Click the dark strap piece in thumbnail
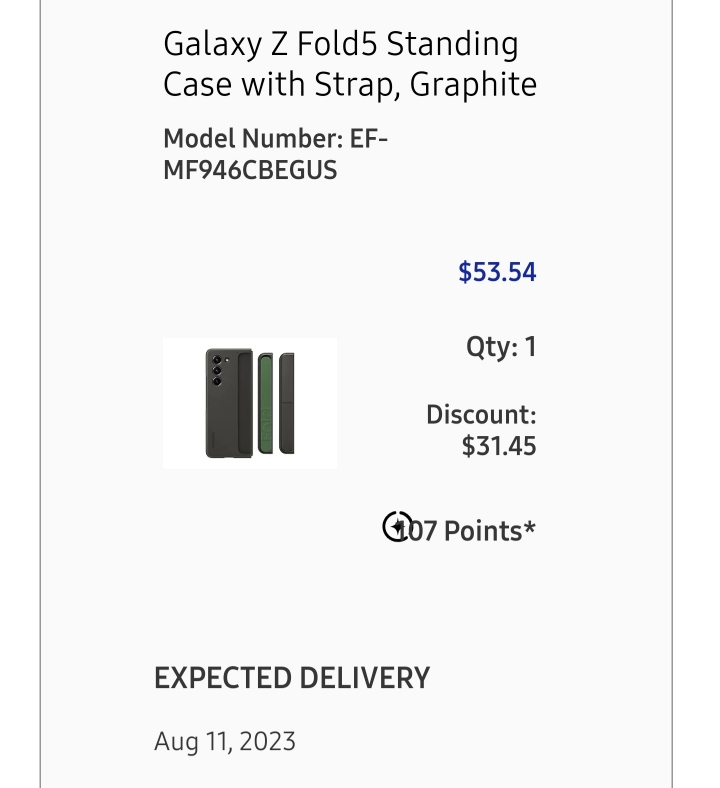The width and height of the screenshot is (720, 788). 287,404
